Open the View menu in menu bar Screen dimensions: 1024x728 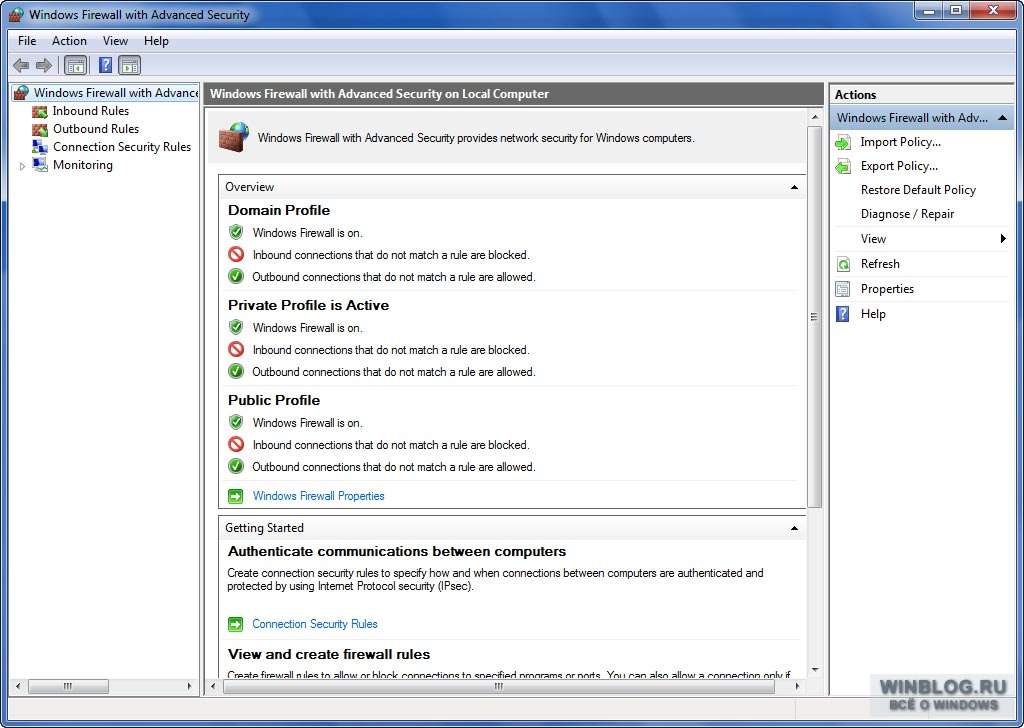[x=115, y=40]
